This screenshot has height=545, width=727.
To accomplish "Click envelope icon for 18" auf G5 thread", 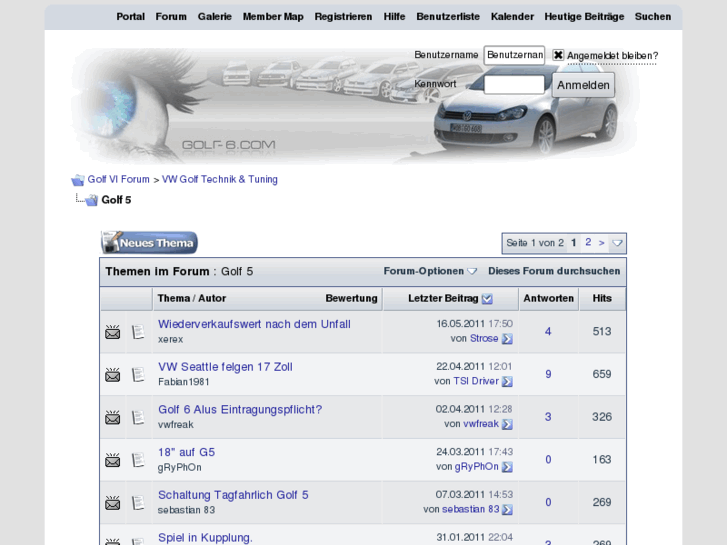I will (x=112, y=460).
